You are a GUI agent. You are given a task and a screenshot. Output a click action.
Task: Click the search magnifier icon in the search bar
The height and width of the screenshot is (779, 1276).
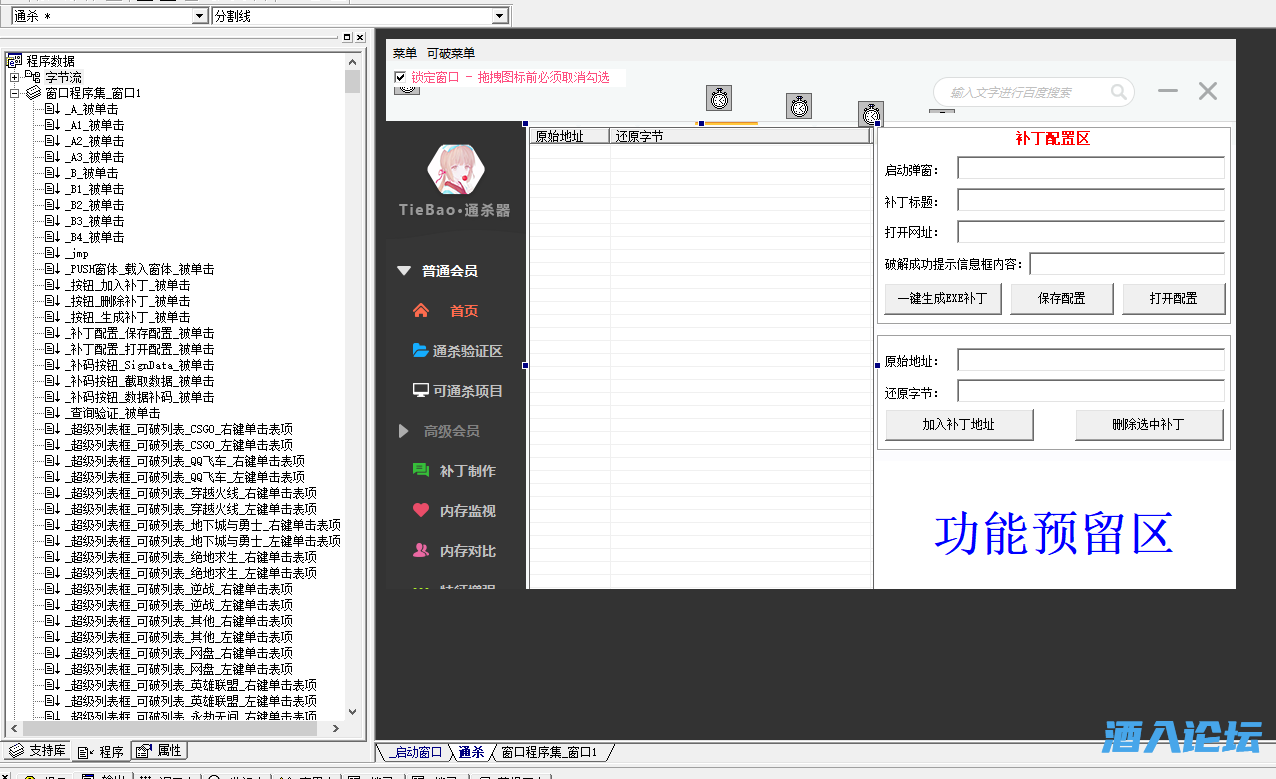tap(1119, 91)
